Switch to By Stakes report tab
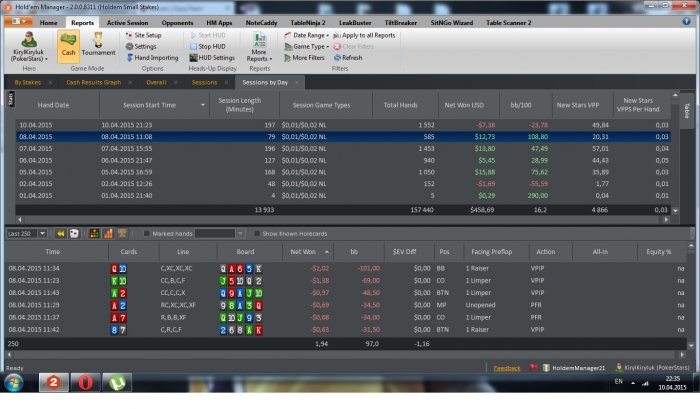The width and height of the screenshot is (700, 409). (x=27, y=82)
